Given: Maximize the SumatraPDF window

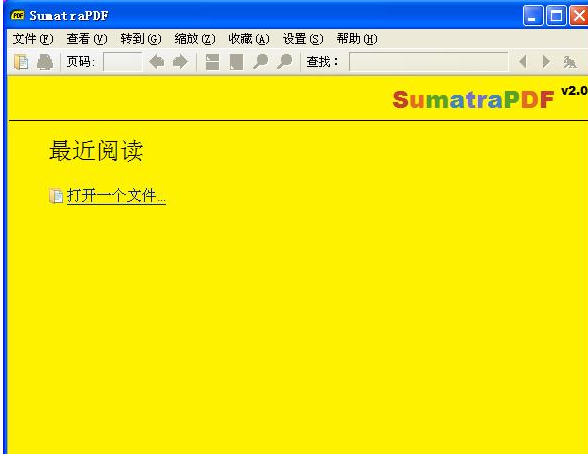Looking at the screenshot, I should point(556,16).
